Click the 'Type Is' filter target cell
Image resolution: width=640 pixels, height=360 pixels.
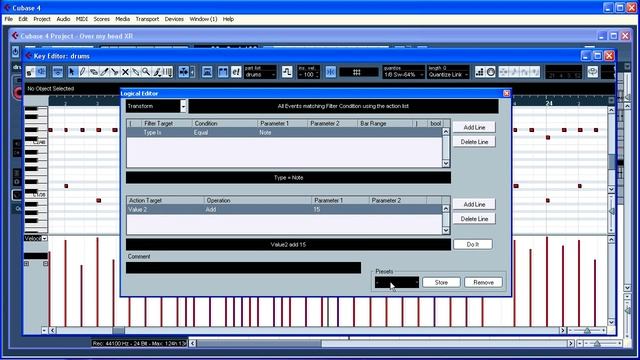point(153,133)
